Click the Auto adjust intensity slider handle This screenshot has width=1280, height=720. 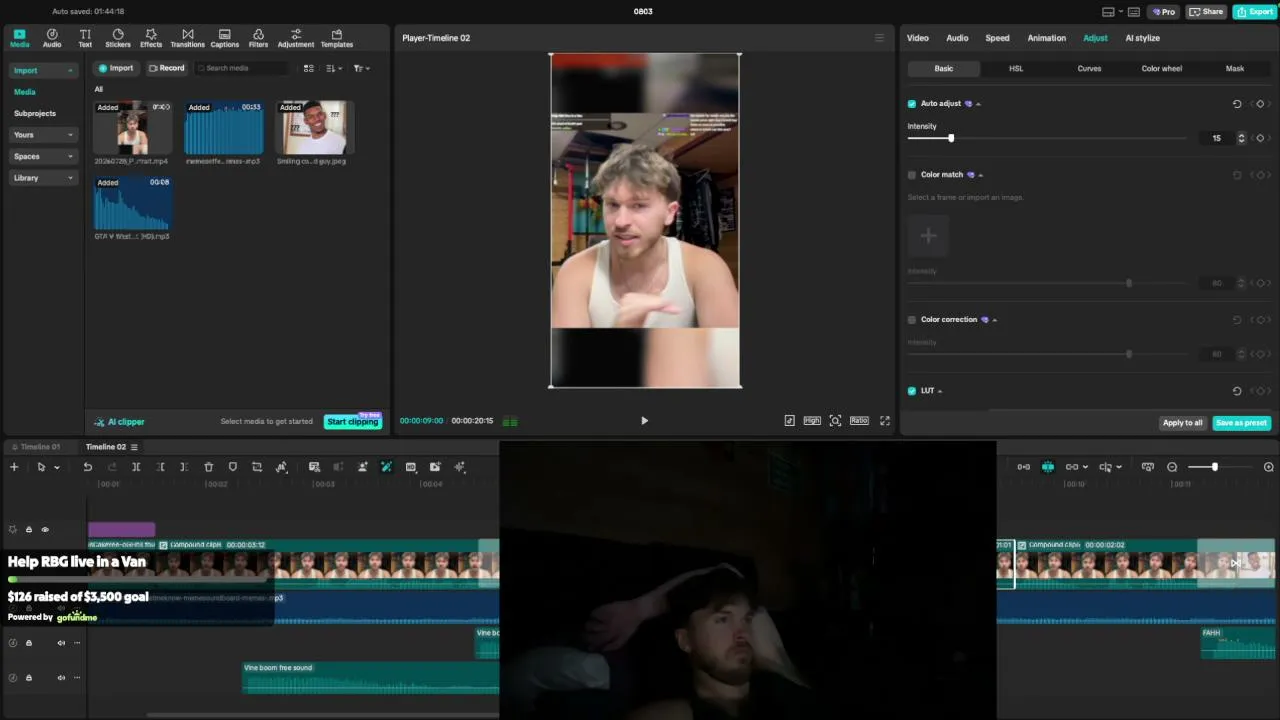[x=950, y=138]
